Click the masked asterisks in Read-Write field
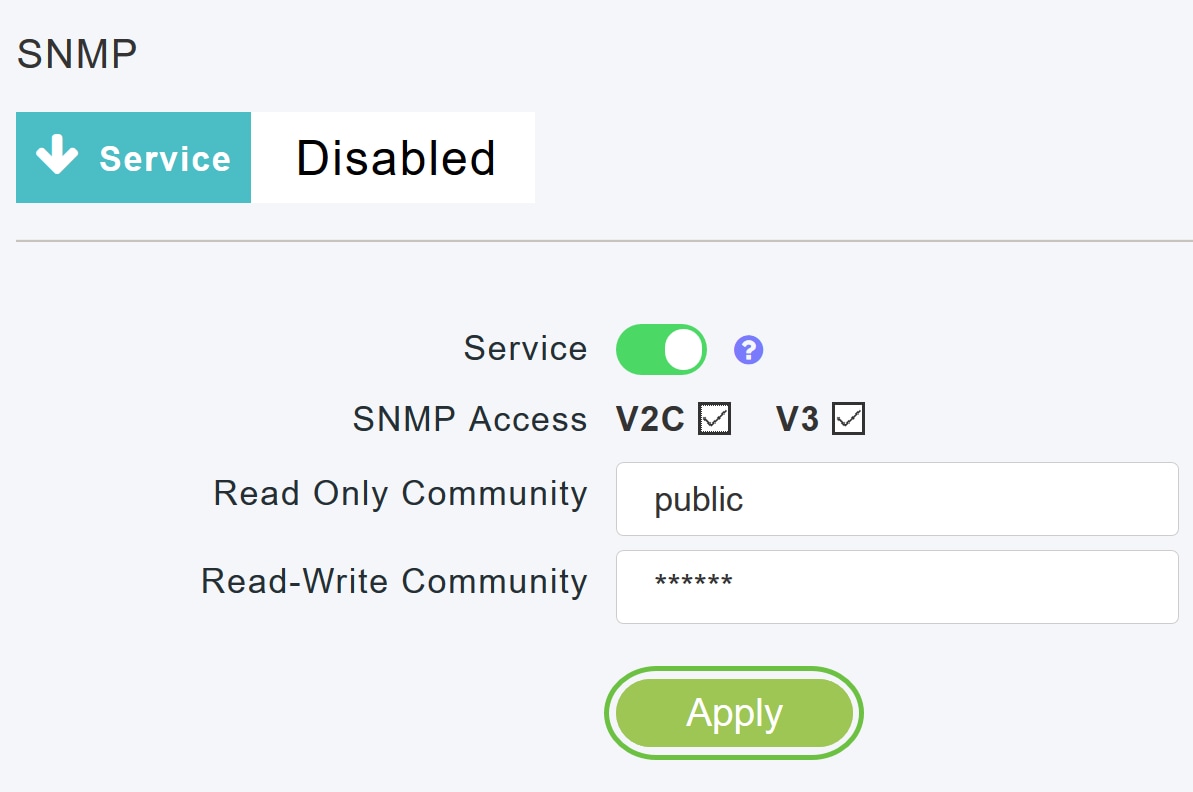The width and height of the screenshot is (1193, 792). coord(693,582)
